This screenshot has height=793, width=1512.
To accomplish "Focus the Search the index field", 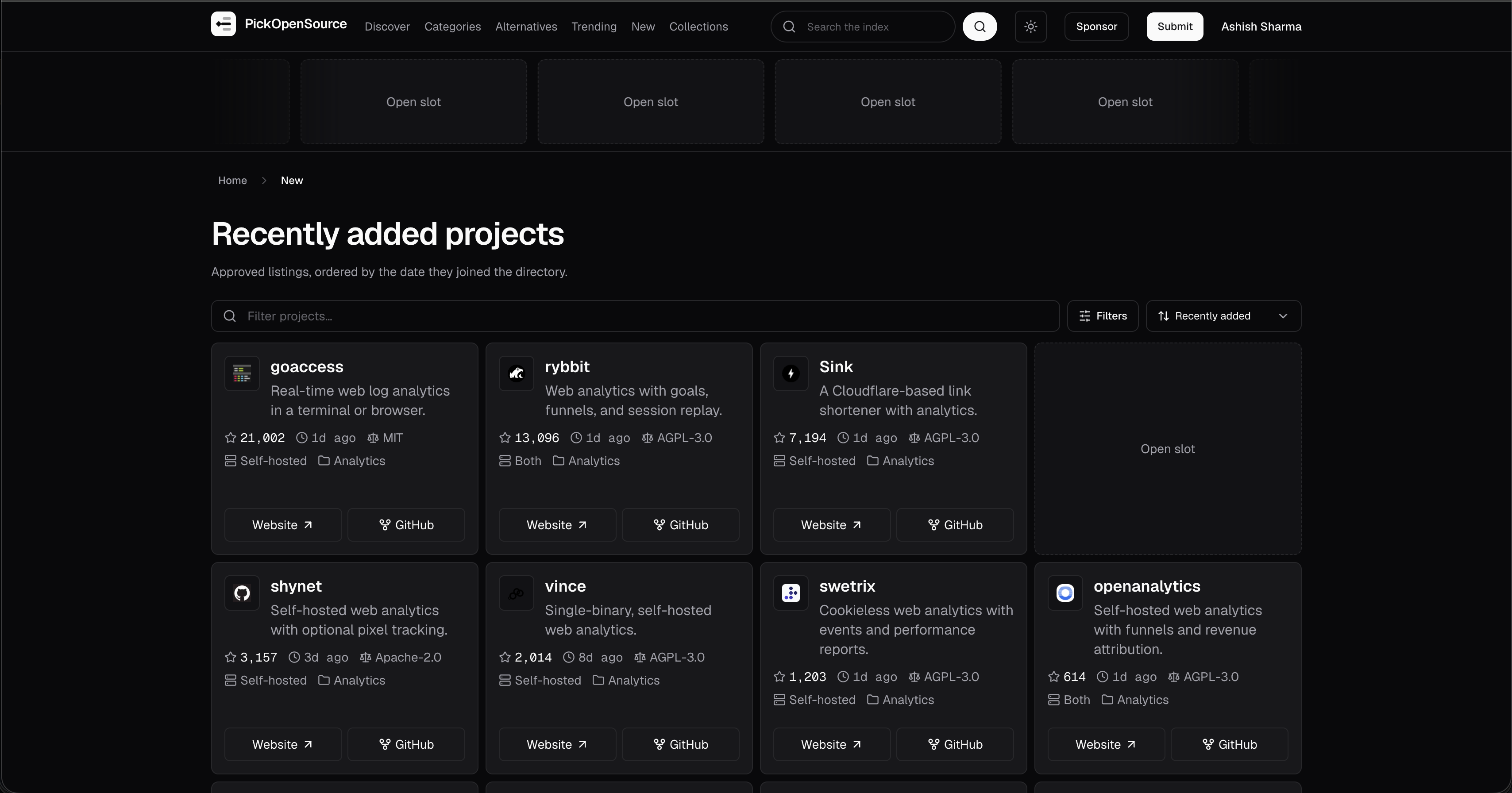I will (x=862, y=27).
